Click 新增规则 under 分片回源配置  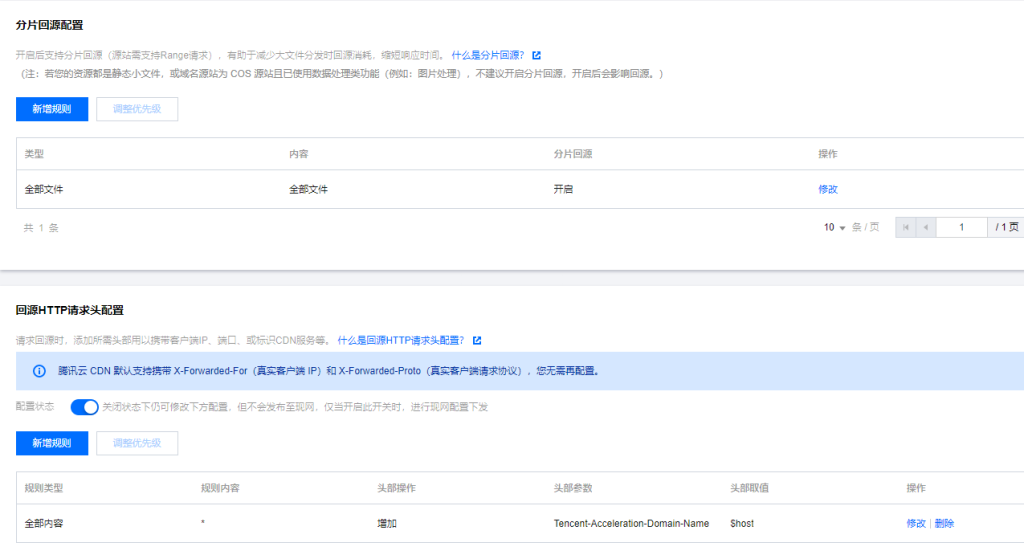(52, 109)
